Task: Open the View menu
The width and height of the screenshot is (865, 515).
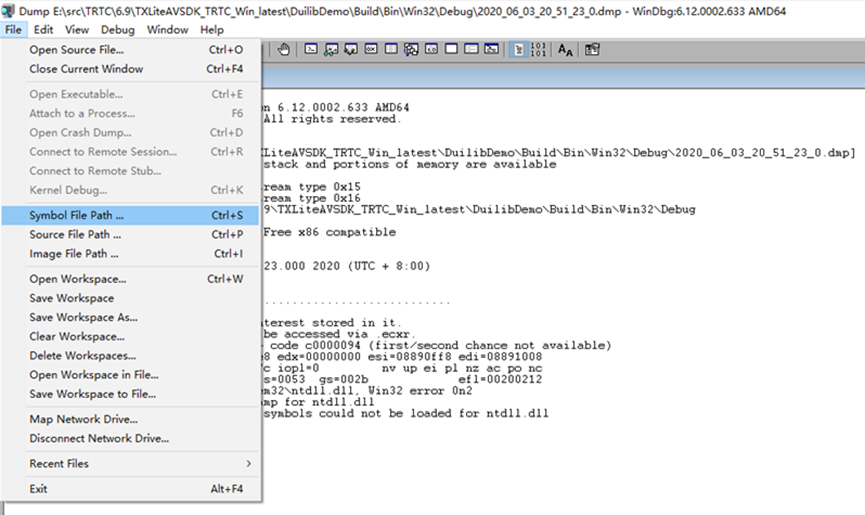Action: coord(77,30)
